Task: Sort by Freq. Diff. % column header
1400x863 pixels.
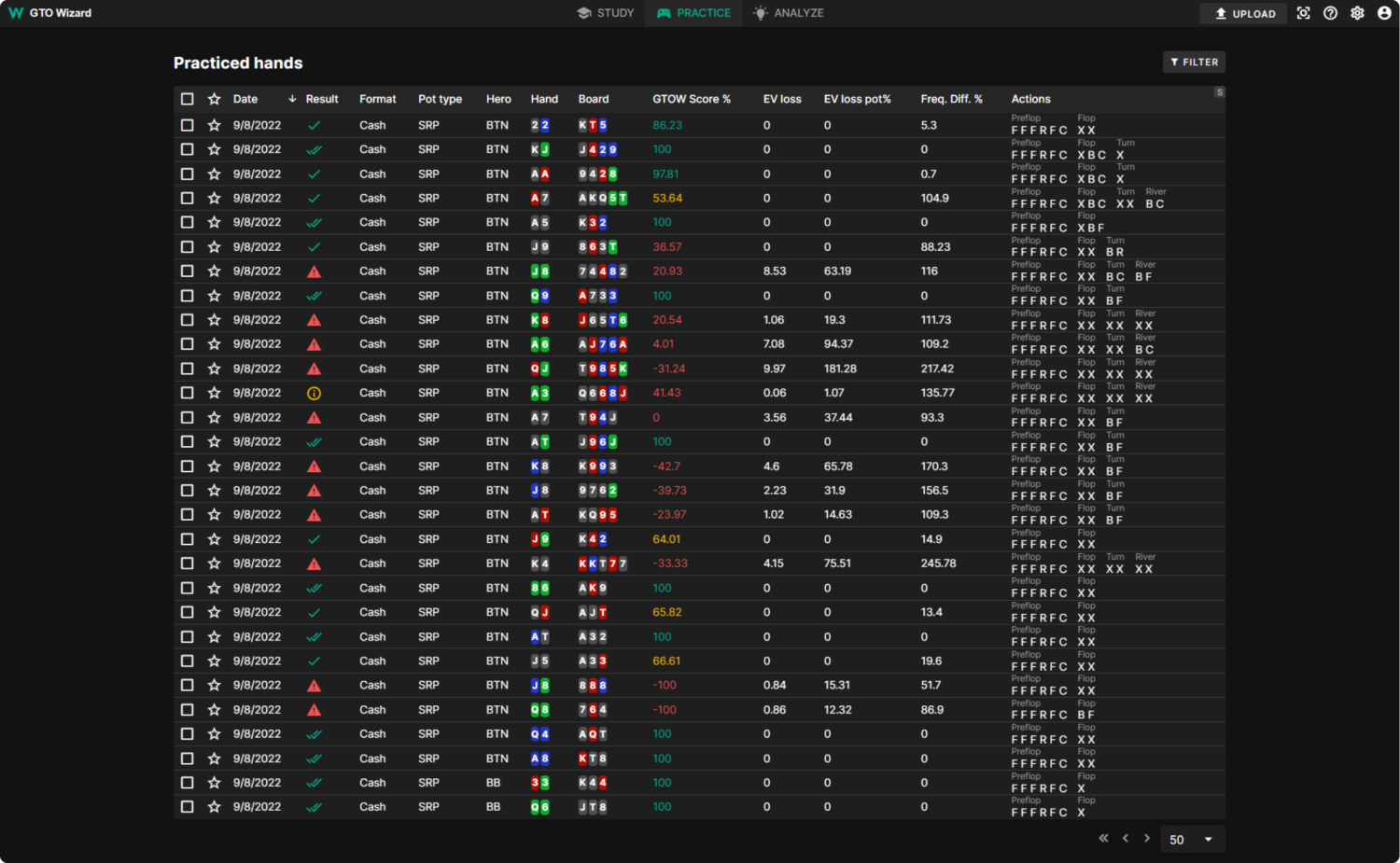Action: [951, 99]
